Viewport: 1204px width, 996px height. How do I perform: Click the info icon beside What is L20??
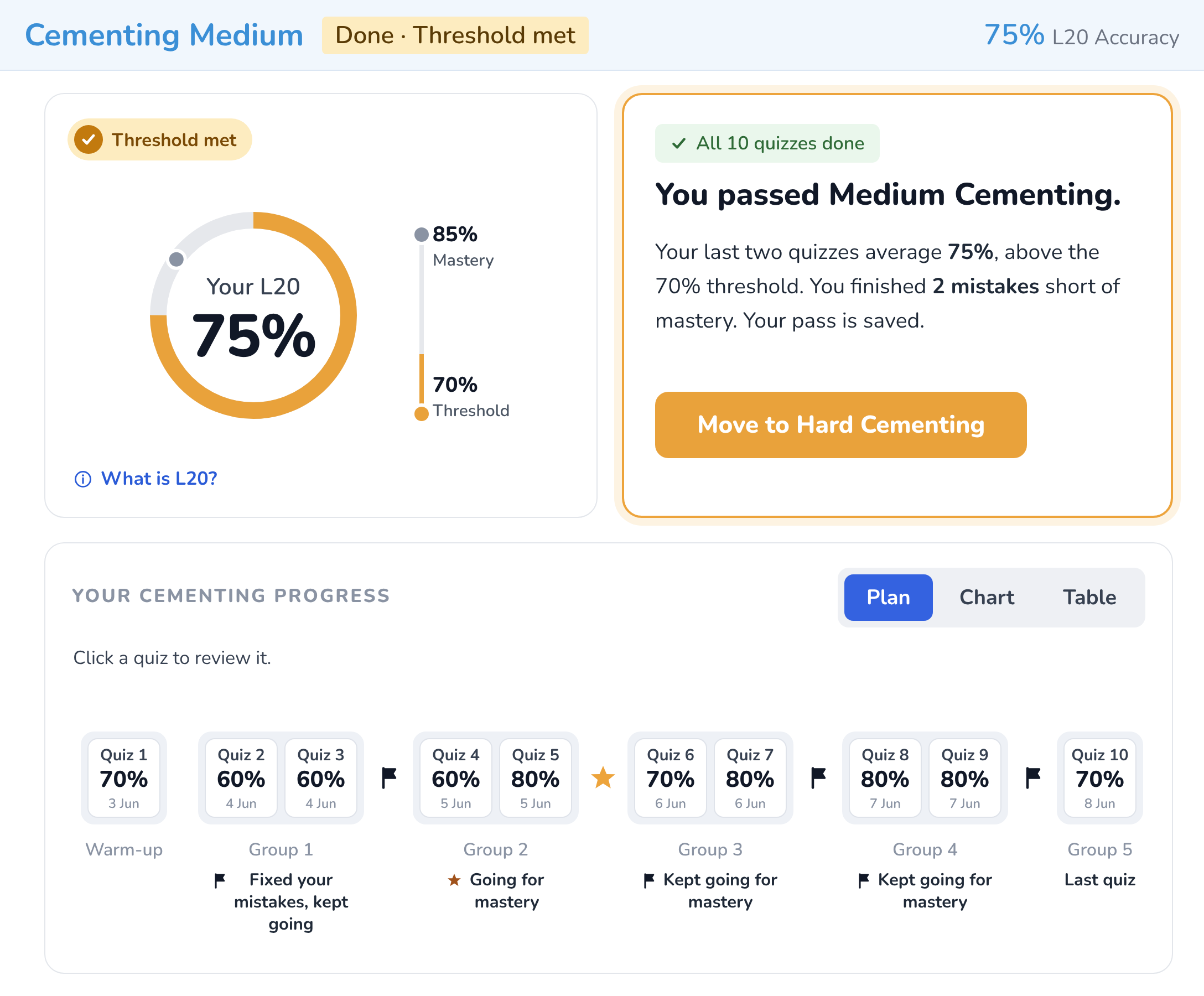[x=82, y=479]
